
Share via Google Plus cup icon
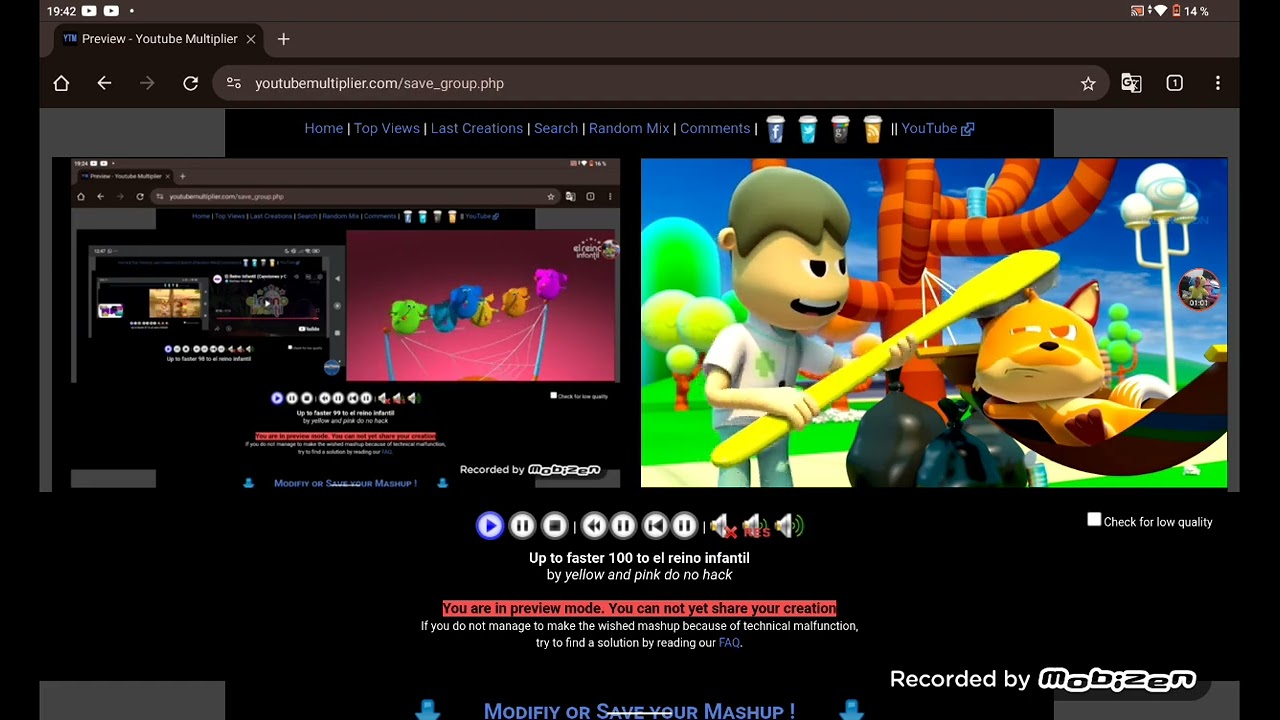point(840,129)
